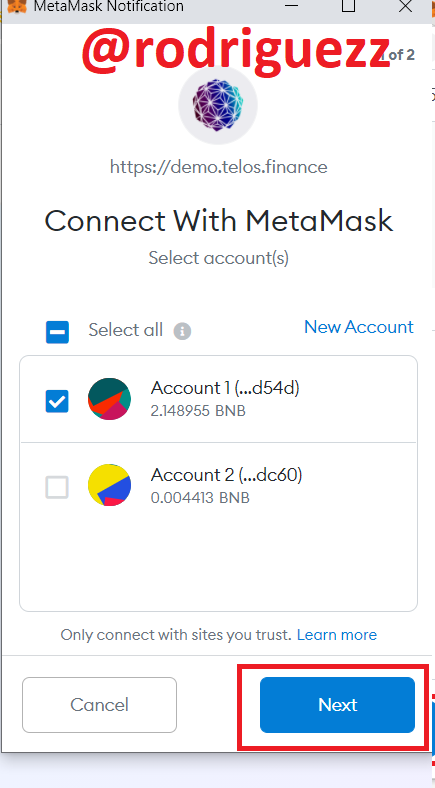The height and width of the screenshot is (788, 435).
Task: Click the https://demo.telos.finance site URL
Action: point(219,167)
